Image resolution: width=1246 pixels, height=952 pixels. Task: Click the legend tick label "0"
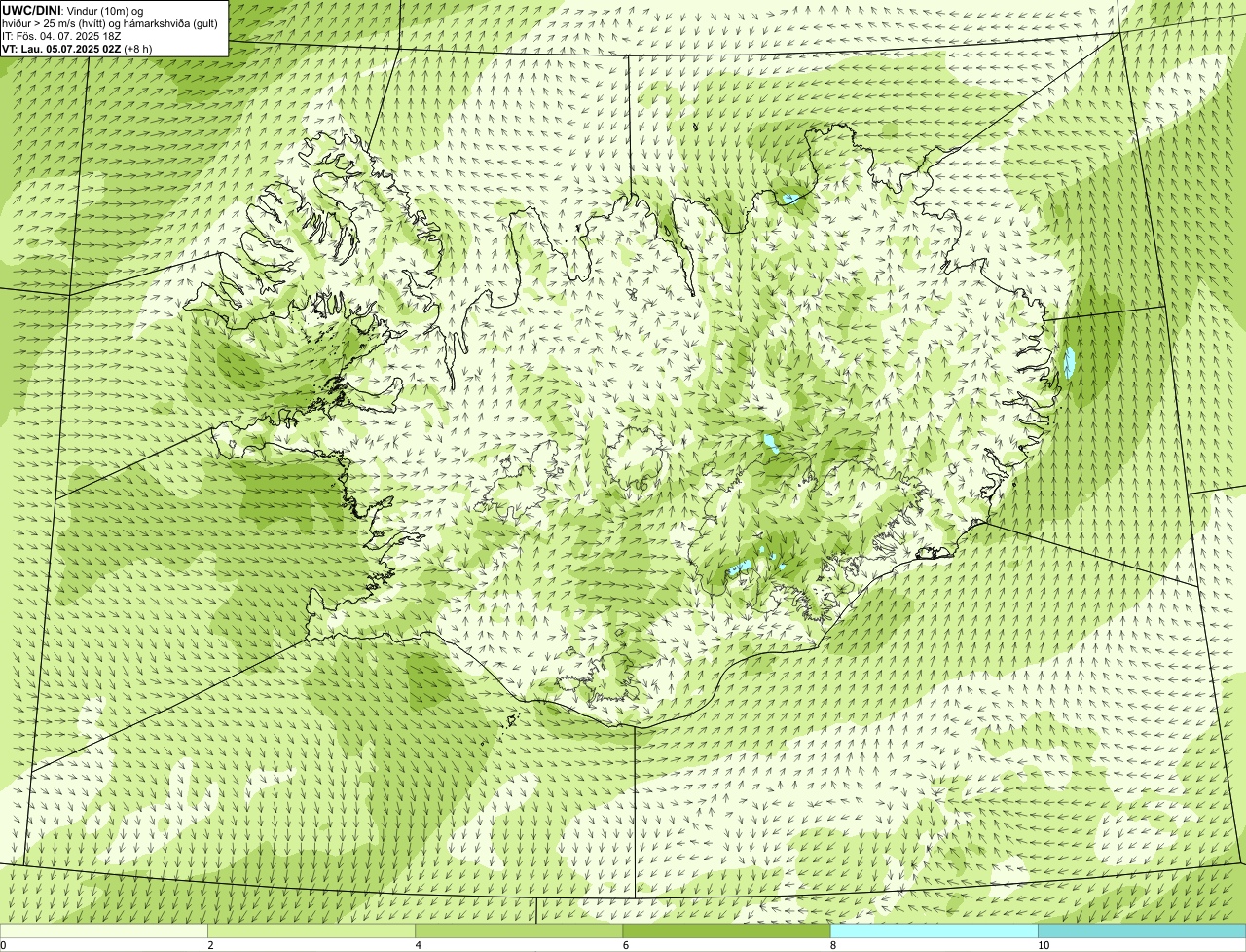click(3, 945)
